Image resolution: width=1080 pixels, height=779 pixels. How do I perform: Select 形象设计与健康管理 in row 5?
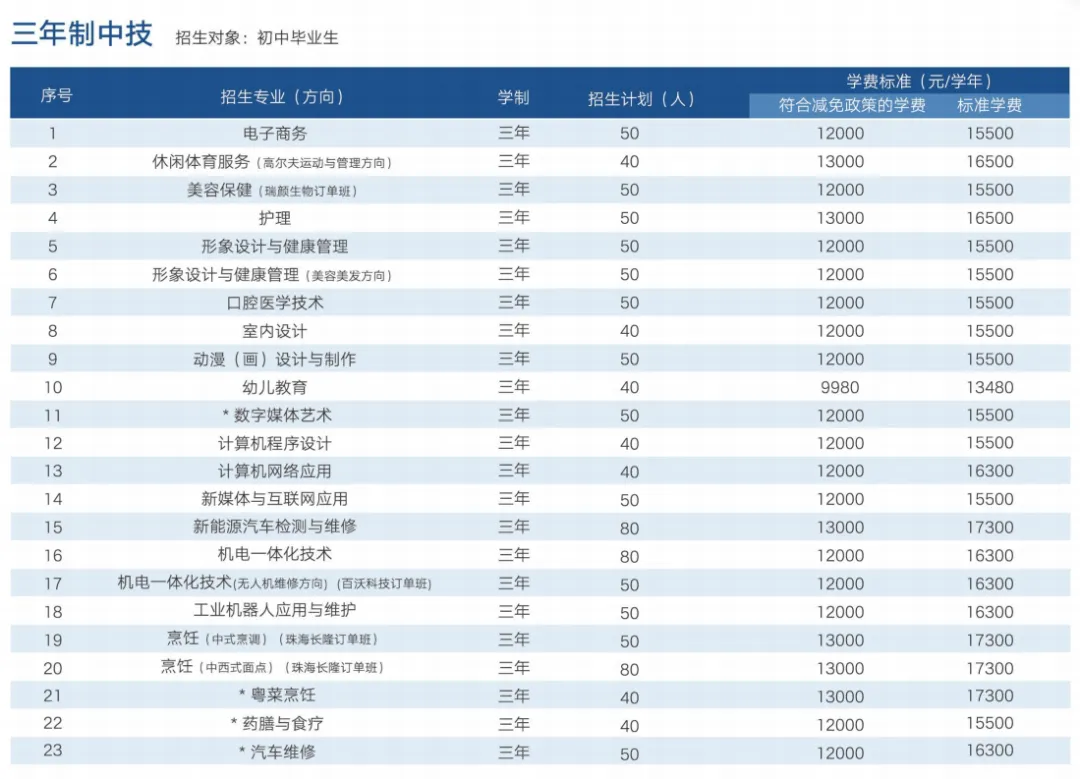(x=275, y=247)
